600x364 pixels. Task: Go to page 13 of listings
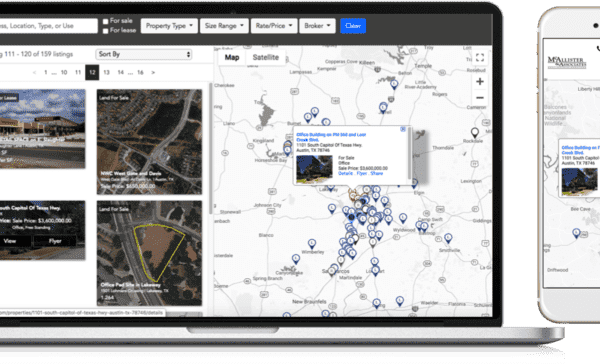[106, 72]
